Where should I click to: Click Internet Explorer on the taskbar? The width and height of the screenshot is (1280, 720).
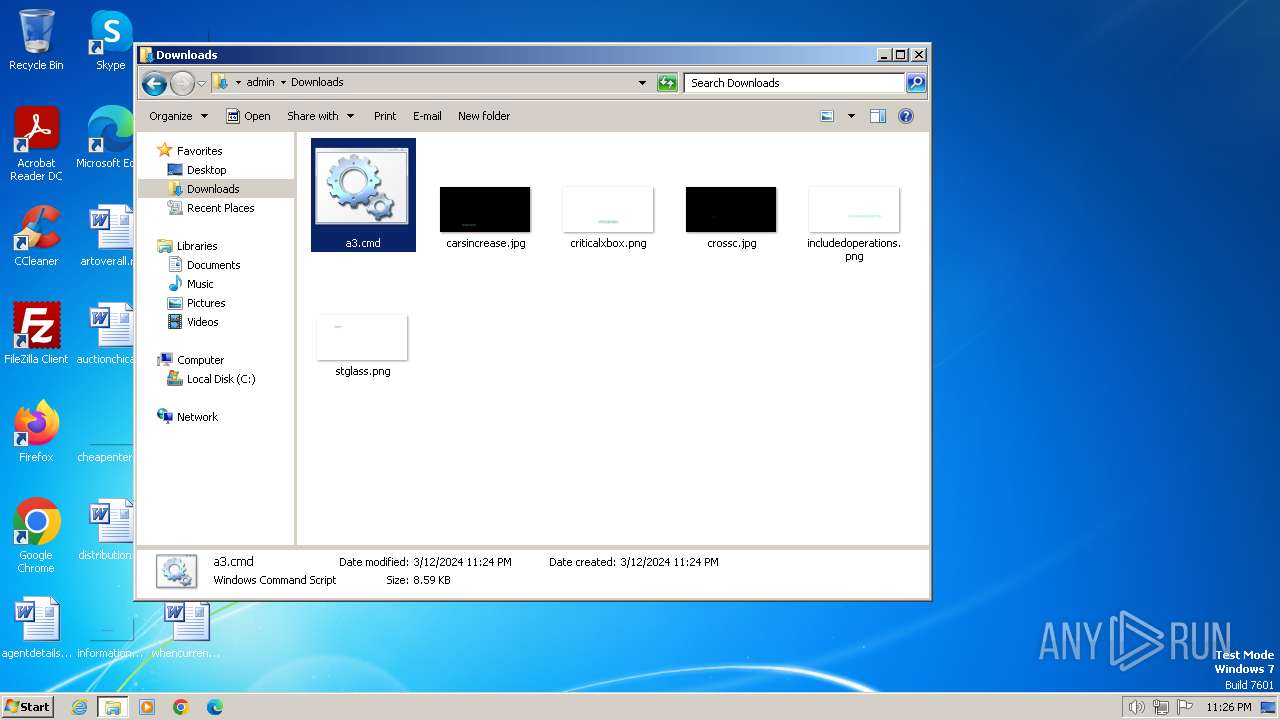[79, 707]
